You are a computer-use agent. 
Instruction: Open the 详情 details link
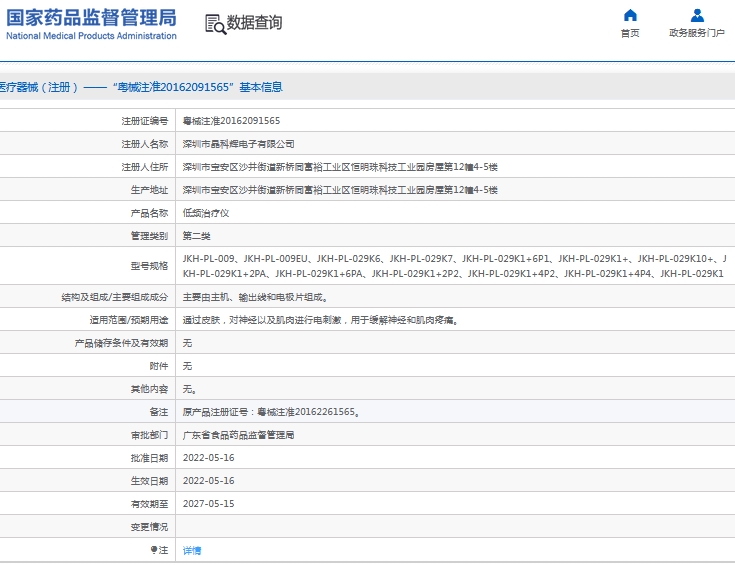click(x=192, y=550)
